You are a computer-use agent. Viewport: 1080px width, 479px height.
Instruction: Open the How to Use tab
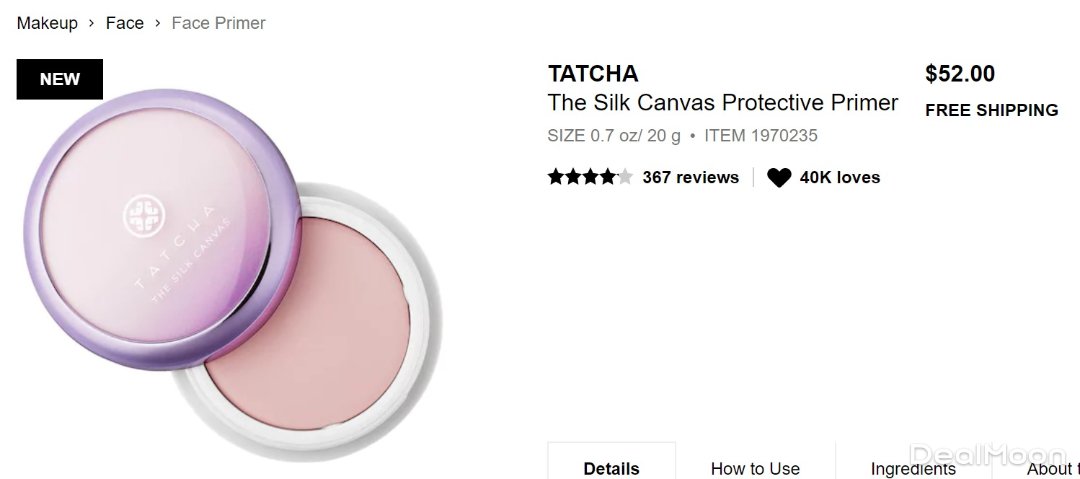(755, 468)
